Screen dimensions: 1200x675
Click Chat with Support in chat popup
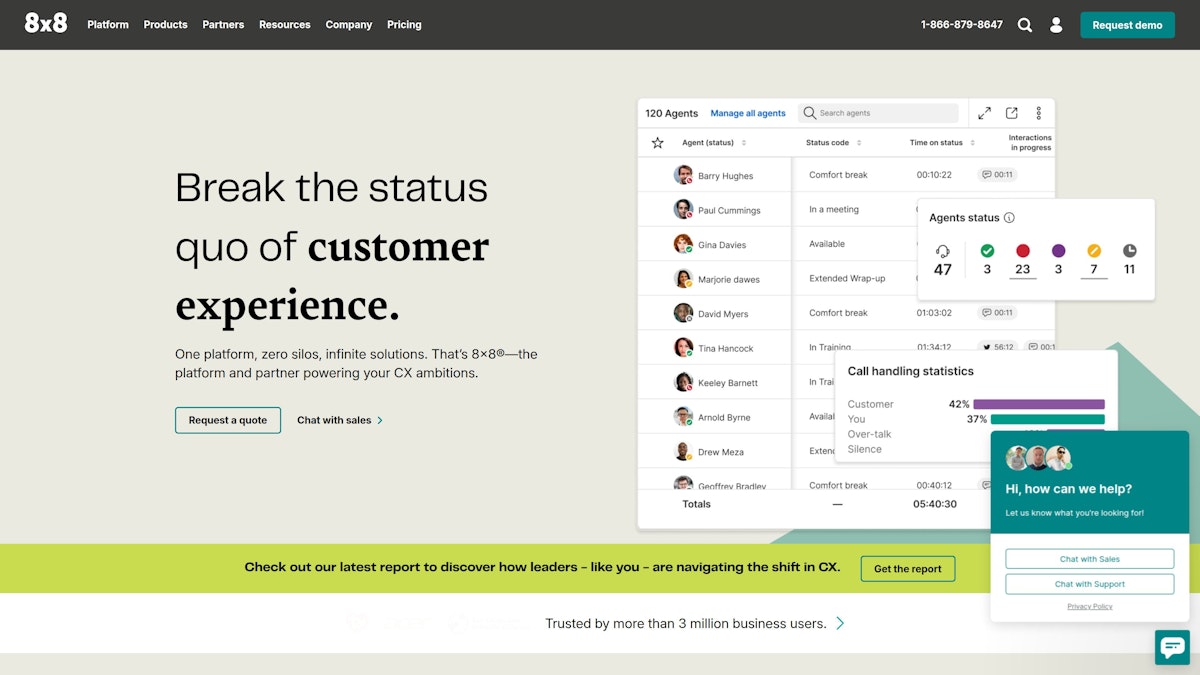tap(1090, 584)
